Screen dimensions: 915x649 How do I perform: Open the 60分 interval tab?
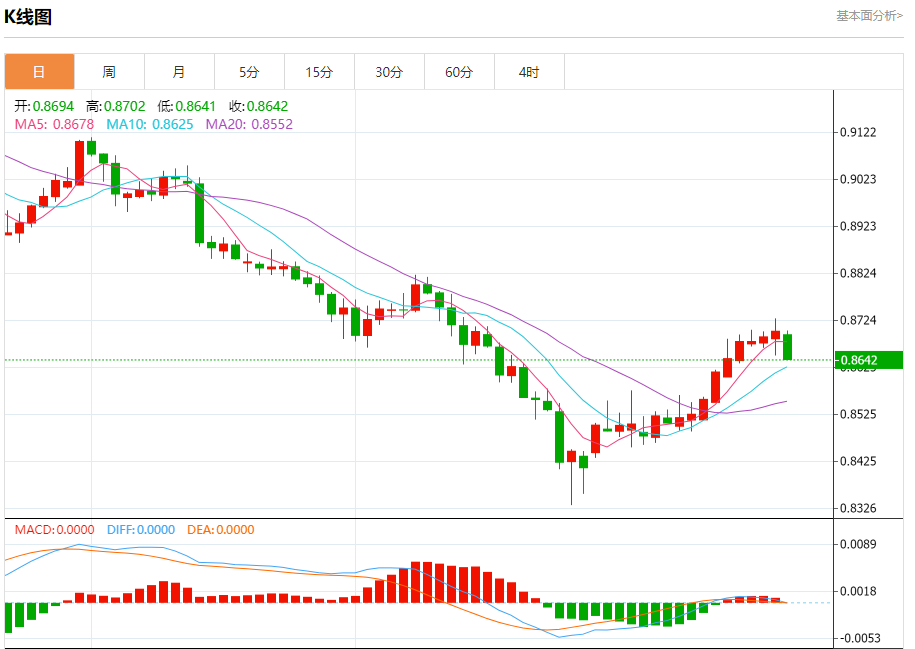click(459, 72)
